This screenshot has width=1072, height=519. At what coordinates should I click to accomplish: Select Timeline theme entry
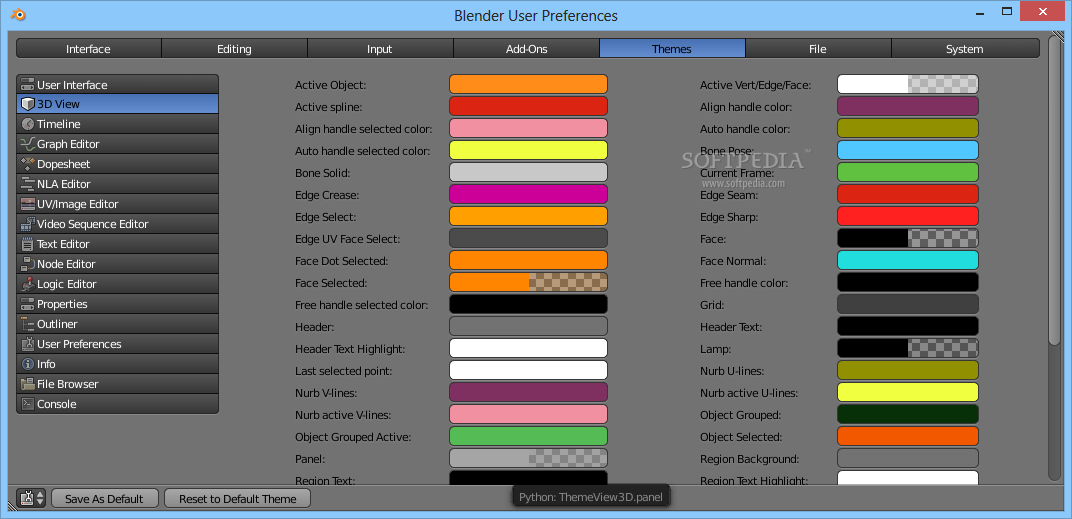[118, 124]
